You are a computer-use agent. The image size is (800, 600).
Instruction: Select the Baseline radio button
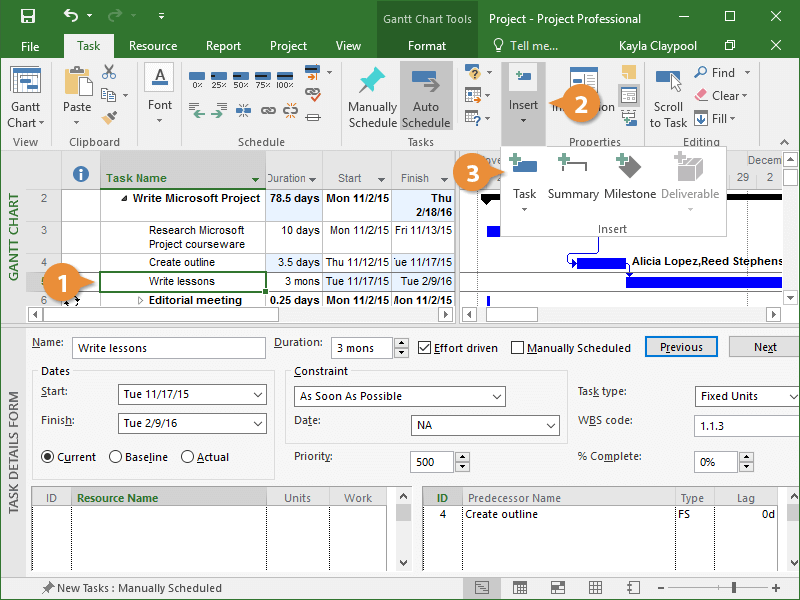117,457
